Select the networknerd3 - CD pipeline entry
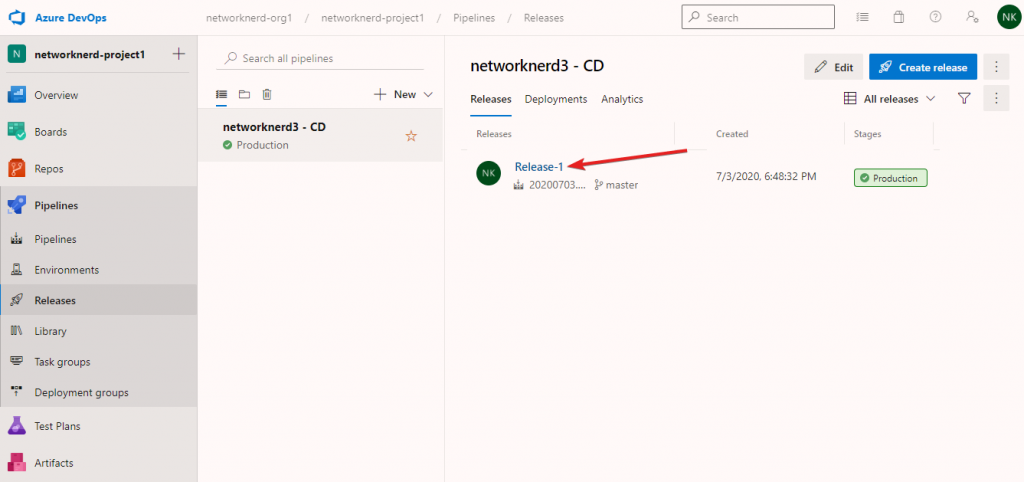 click(320, 135)
